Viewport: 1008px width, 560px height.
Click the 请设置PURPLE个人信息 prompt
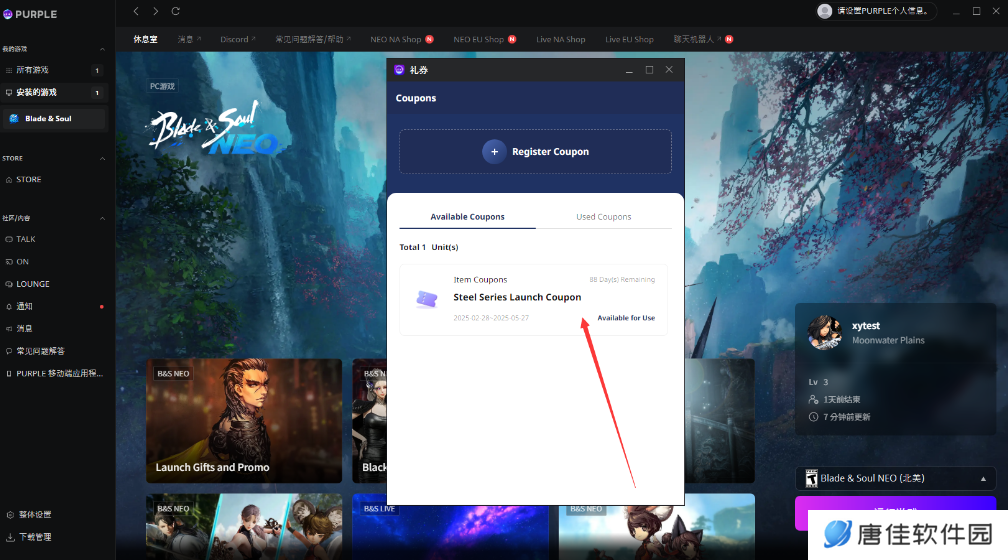tap(882, 11)
